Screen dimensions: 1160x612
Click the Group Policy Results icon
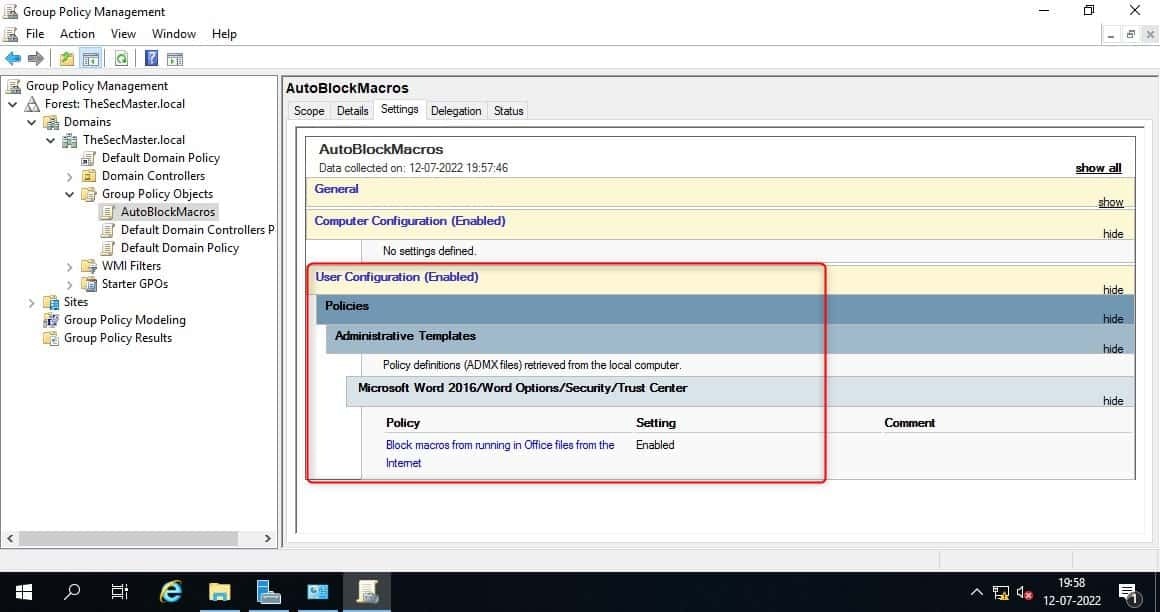[x=51, y=338]
